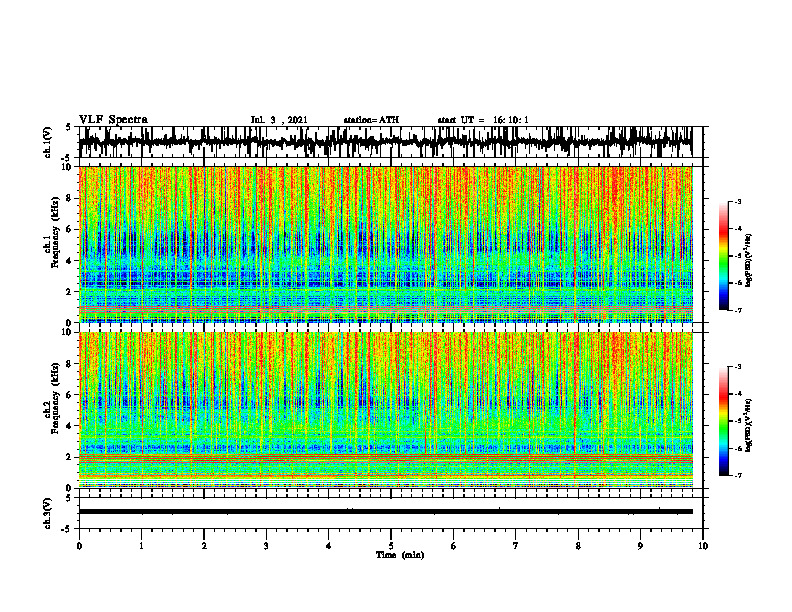
Task: Click the 10 tick on the time axis
Action: click(x=703, y=546)
